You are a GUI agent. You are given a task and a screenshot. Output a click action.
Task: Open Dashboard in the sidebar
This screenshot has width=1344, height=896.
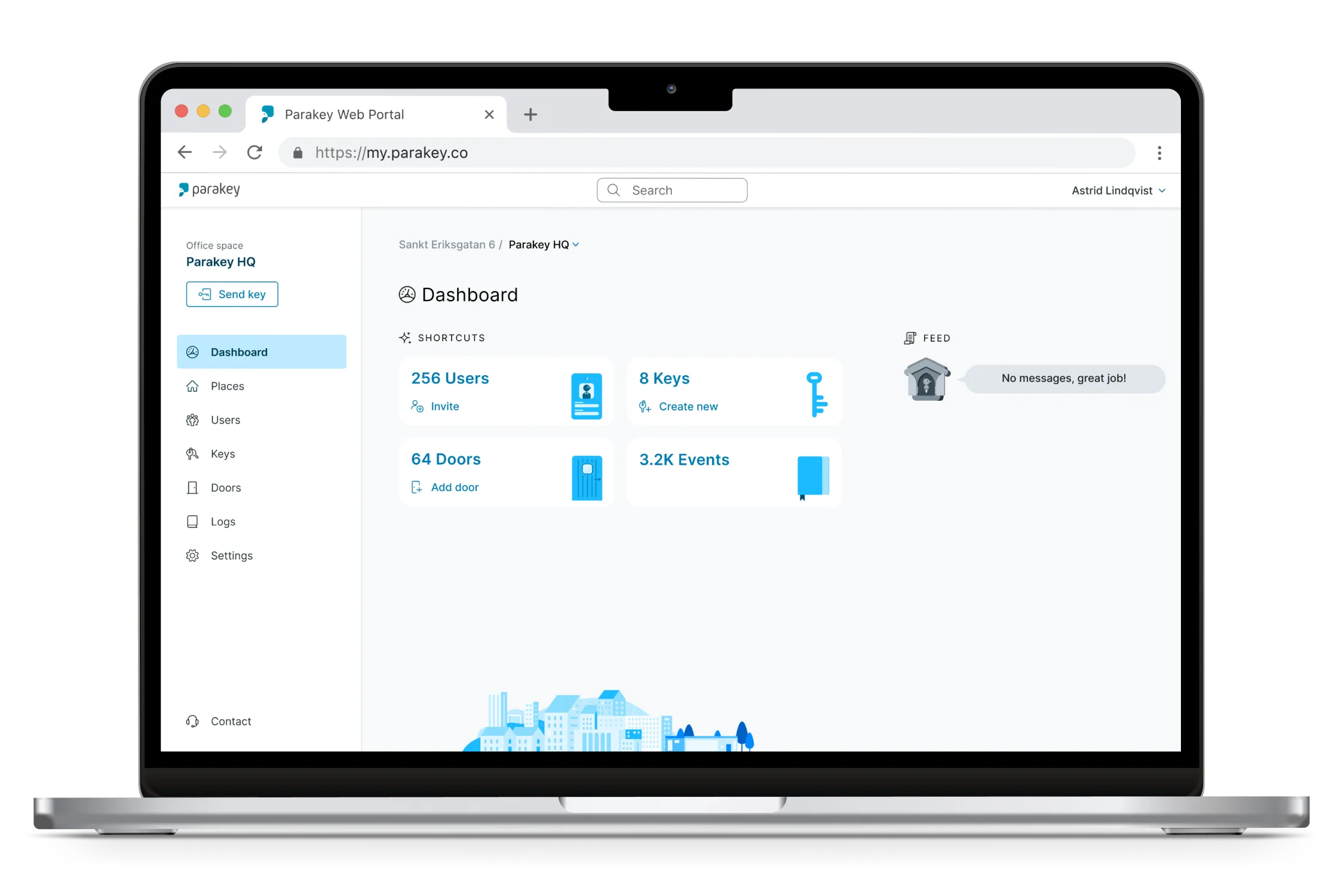pyautogui.click(x=262, y=352)
